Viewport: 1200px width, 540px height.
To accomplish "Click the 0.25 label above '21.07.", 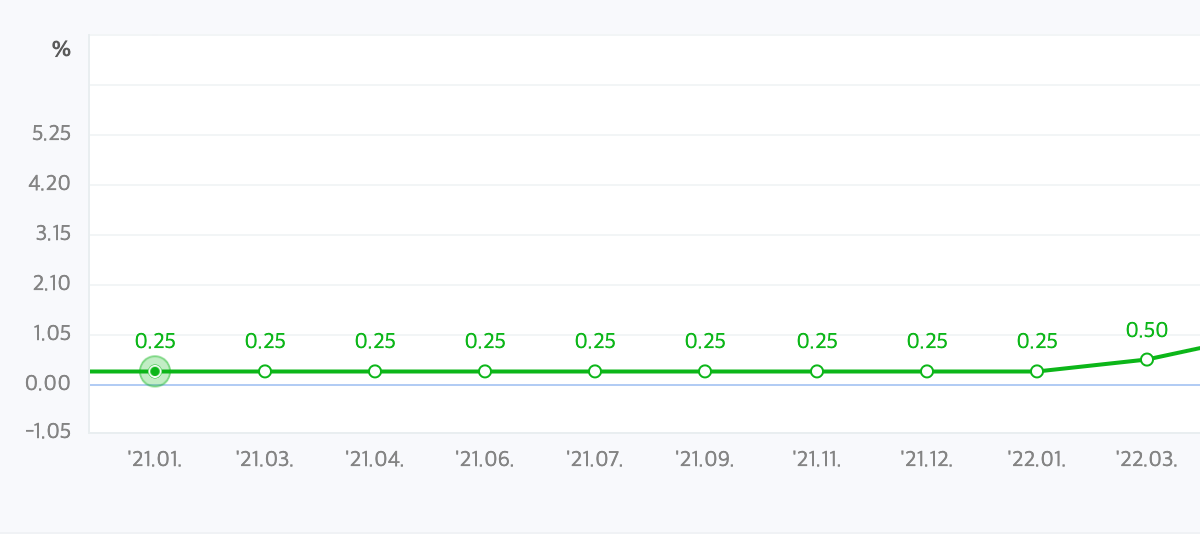I will click(x=595, y=341).
